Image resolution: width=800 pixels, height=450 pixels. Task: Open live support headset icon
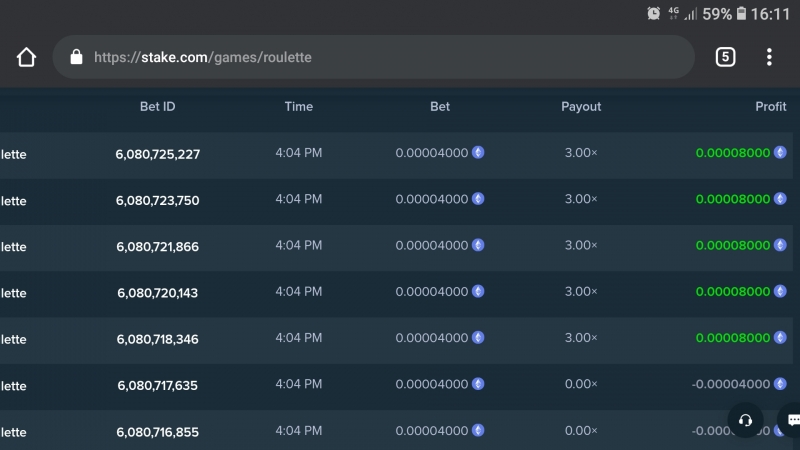coord(745,420)
